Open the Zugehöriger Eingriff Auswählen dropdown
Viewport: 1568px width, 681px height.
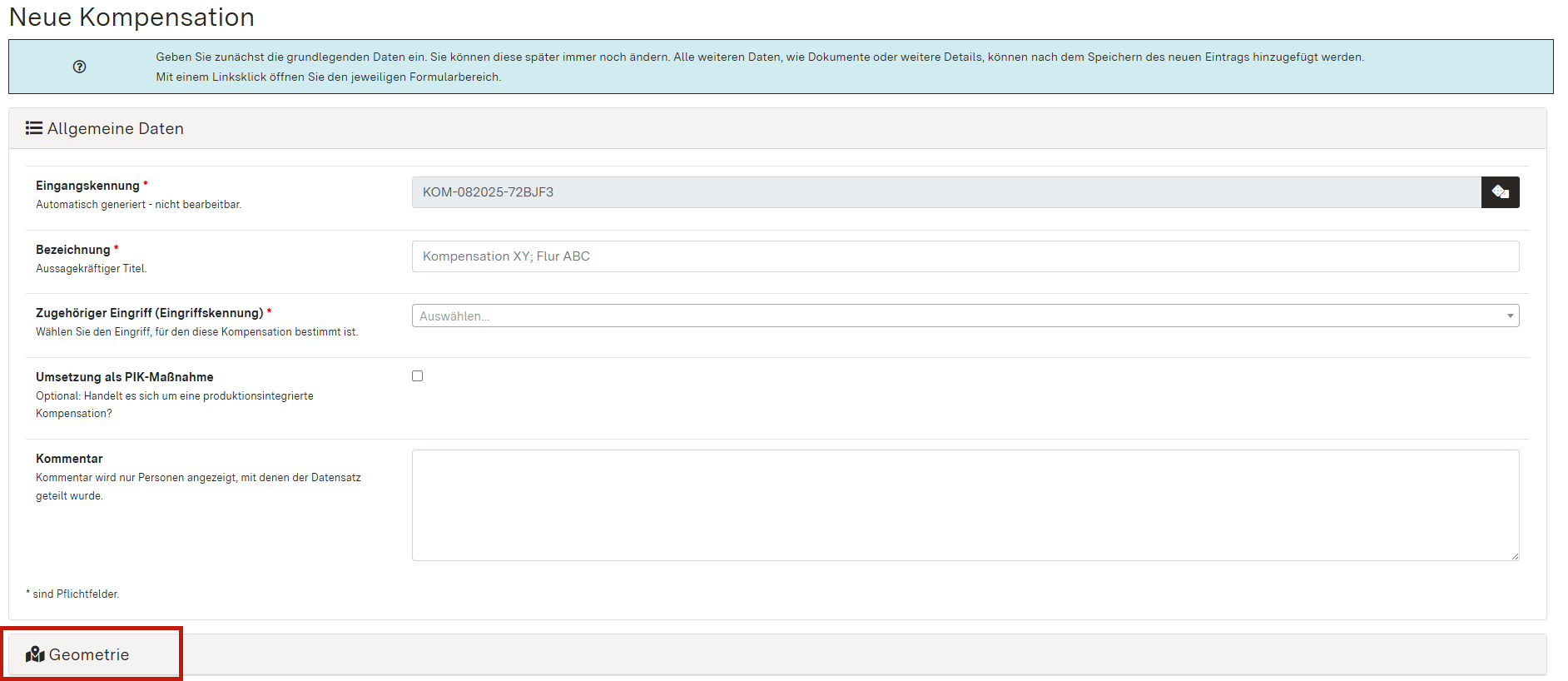[x=957, y=316]
